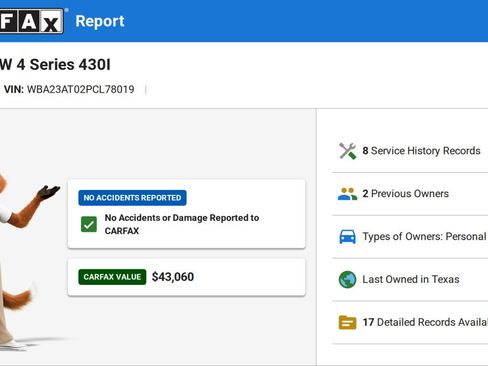488x366 pixels.
Task: Click the globe icon for last owned
Action: click(x=347, y=279)
